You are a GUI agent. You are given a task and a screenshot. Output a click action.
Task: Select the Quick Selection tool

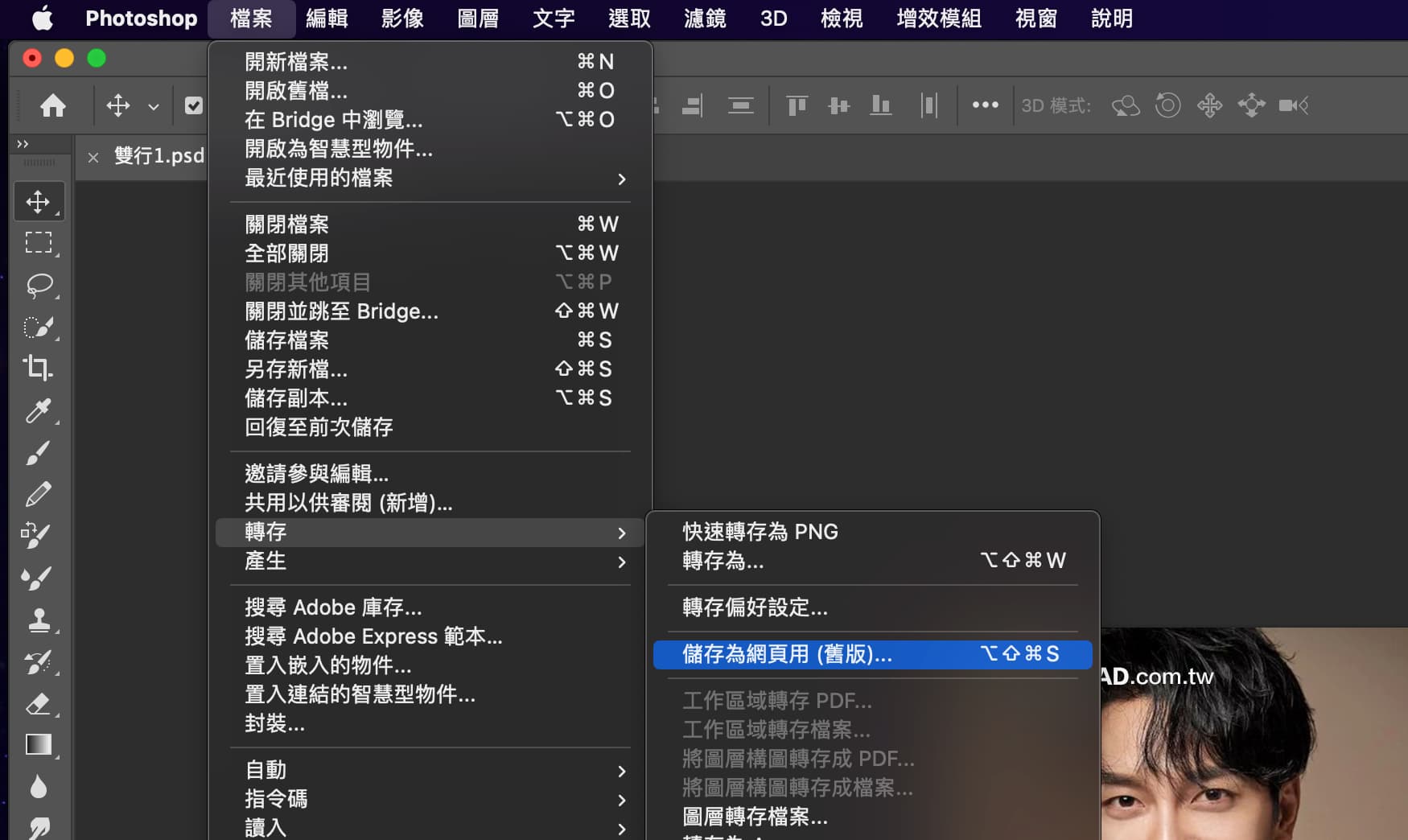tap(38, 327)
